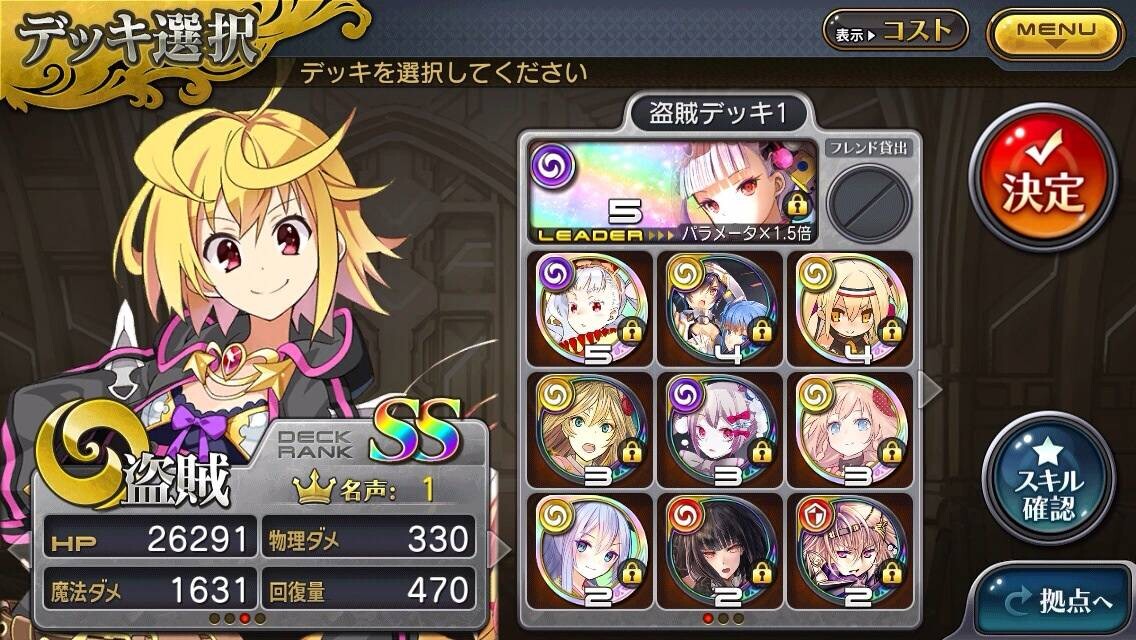Select the black-haired red card costing 2
Viewport: 1136px width, 640px height.
click(x=719, y=551)
